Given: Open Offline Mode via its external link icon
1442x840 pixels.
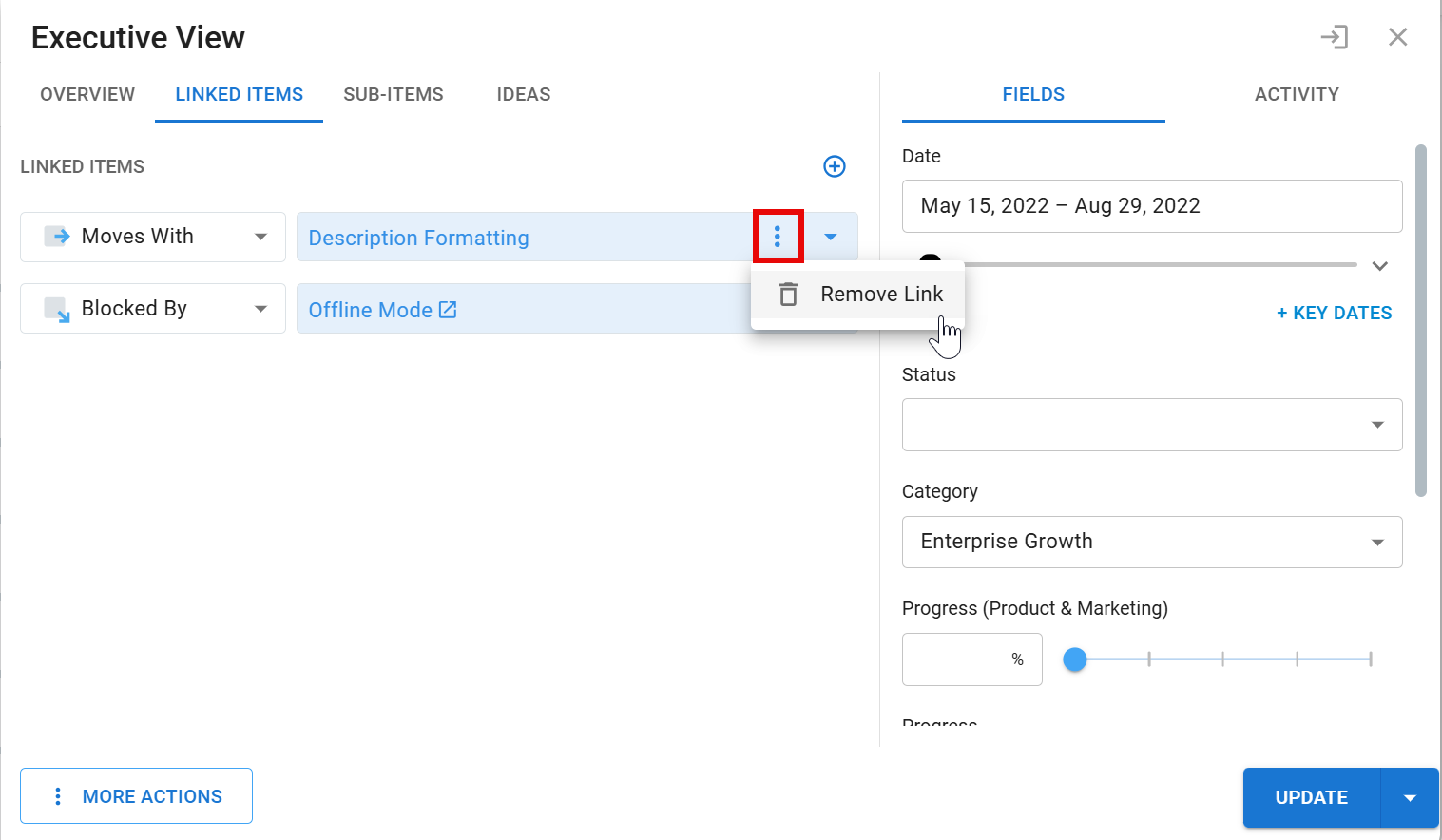Looking at the screenshot, I should coord(448,309).
